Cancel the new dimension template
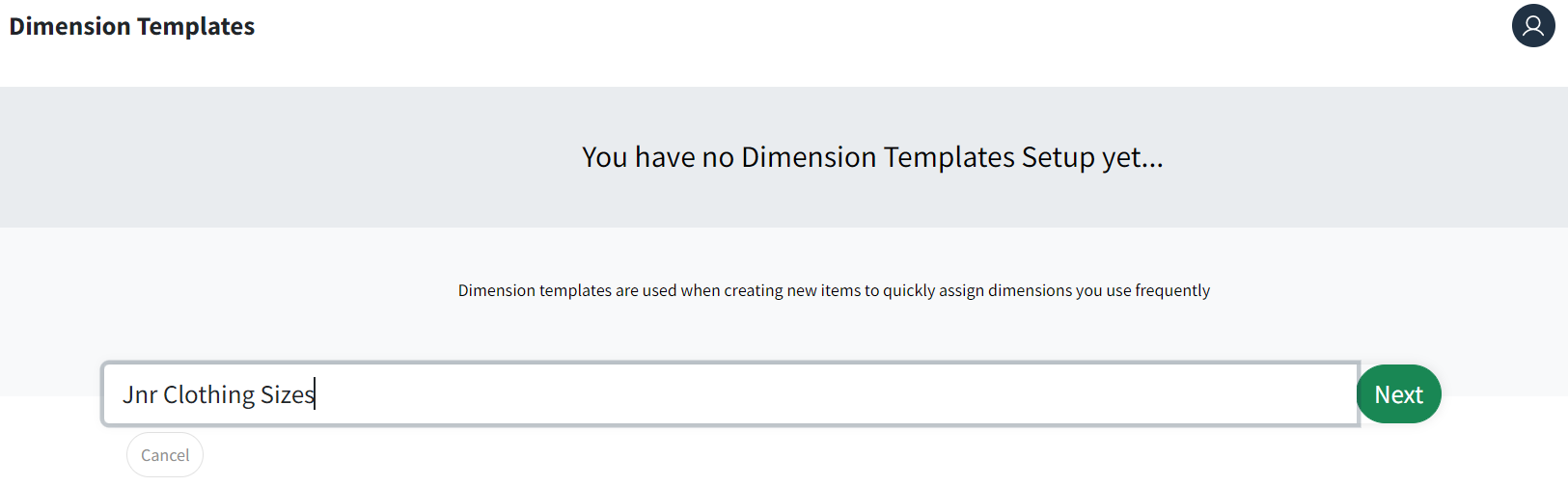This screenshot has height=486, width=1568. click(x=165, y=455)
